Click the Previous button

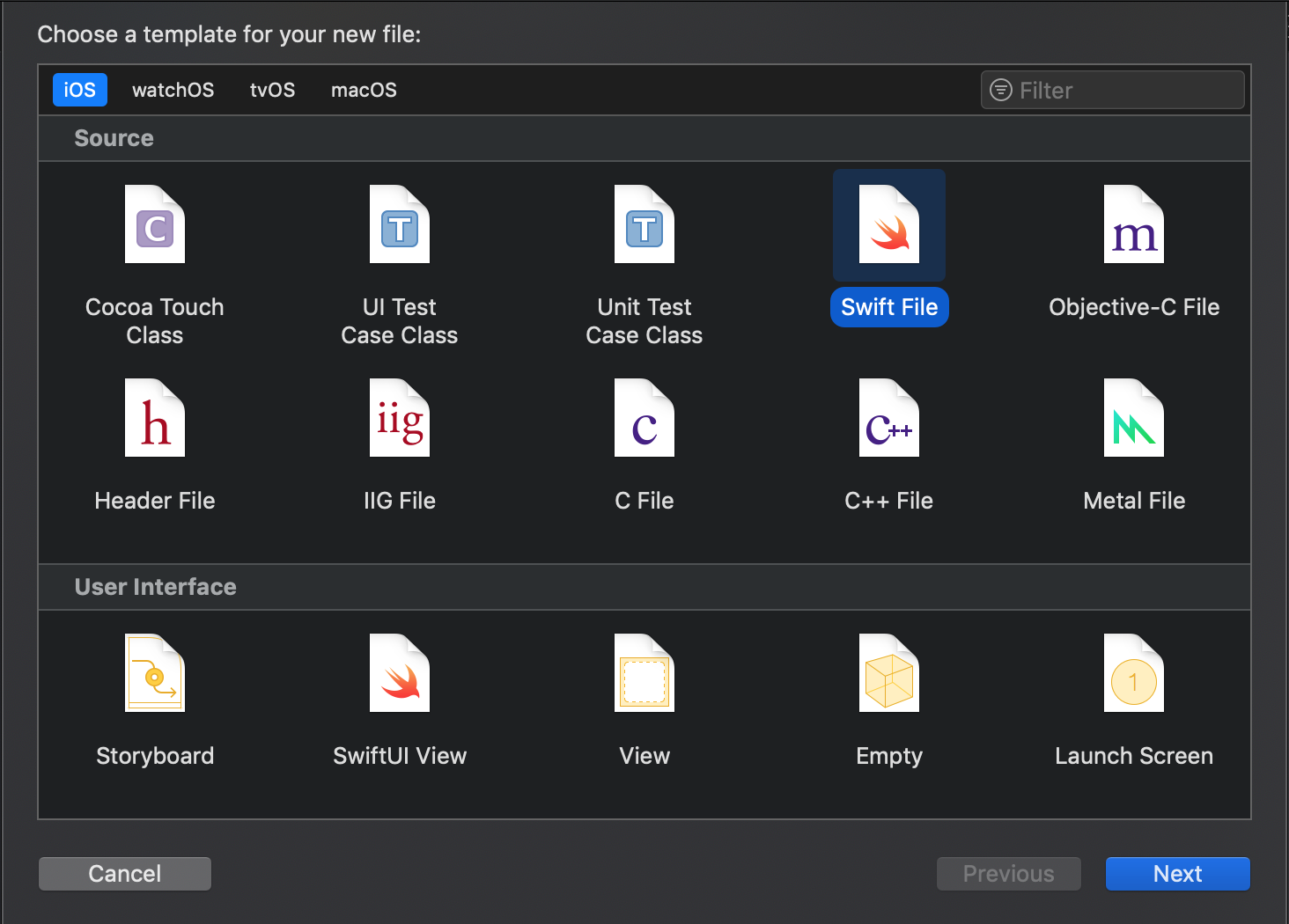coord(1009,874)
